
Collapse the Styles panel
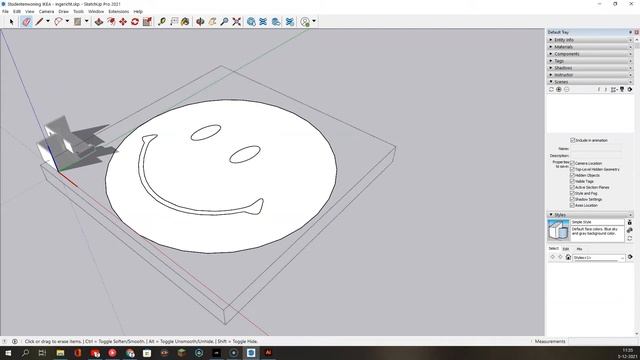pyautogui.click(x=590, y=215)
